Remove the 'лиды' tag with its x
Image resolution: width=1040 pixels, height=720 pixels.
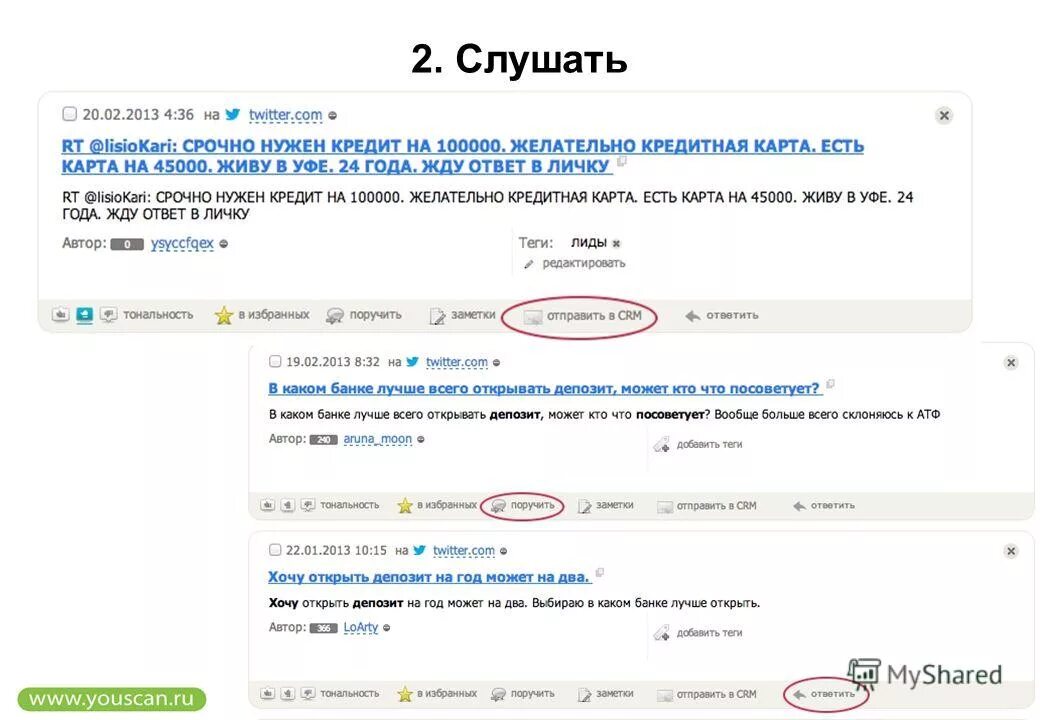tap(616, 243)
